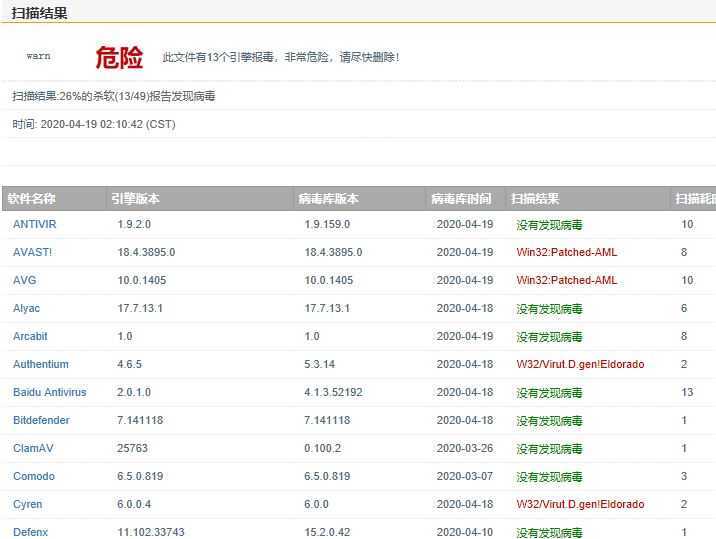Click the 扫描结果 column header
Viewport: 716px width, 539px height.
535,198
